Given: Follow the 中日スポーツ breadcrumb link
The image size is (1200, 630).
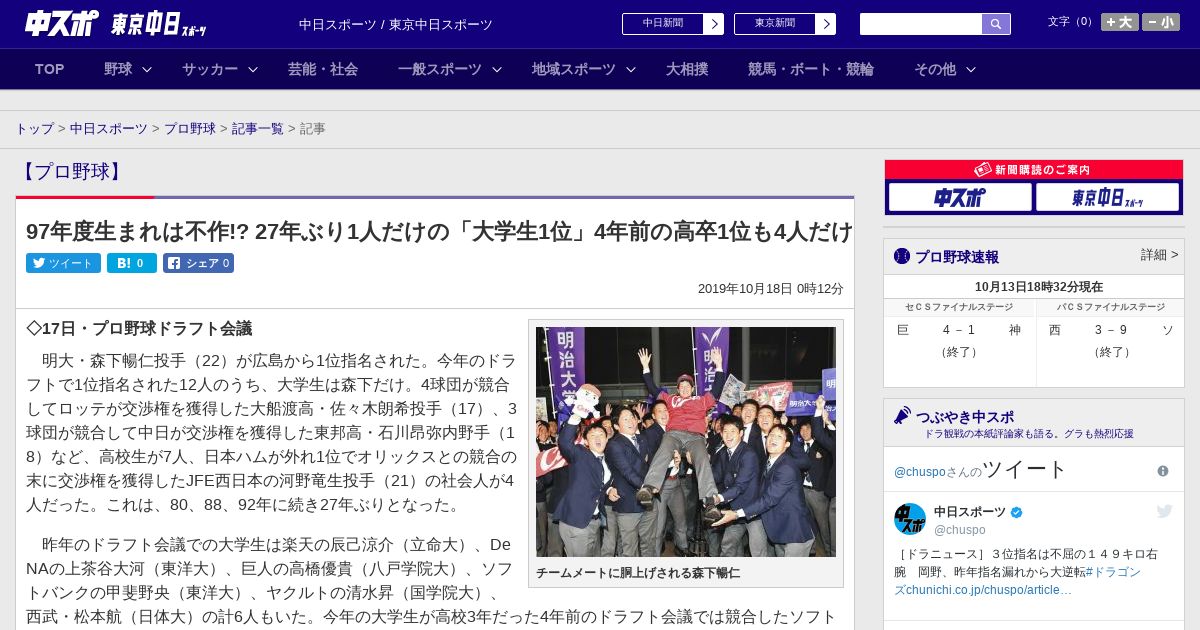Looking at the screenshot, I should click(x=109, y=129).
